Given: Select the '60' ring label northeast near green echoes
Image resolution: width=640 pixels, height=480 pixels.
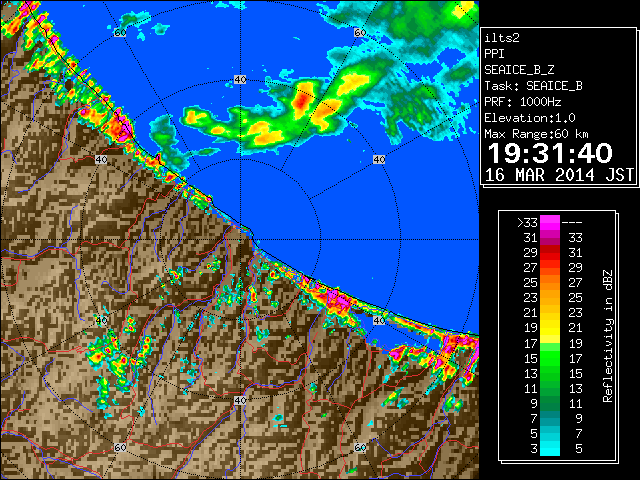Looking at the screenshot, I should [x=360, y=33].
